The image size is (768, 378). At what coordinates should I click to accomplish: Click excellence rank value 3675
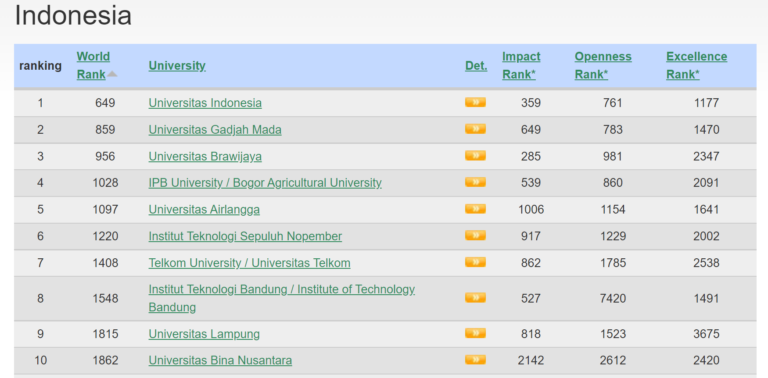point(706,334)
